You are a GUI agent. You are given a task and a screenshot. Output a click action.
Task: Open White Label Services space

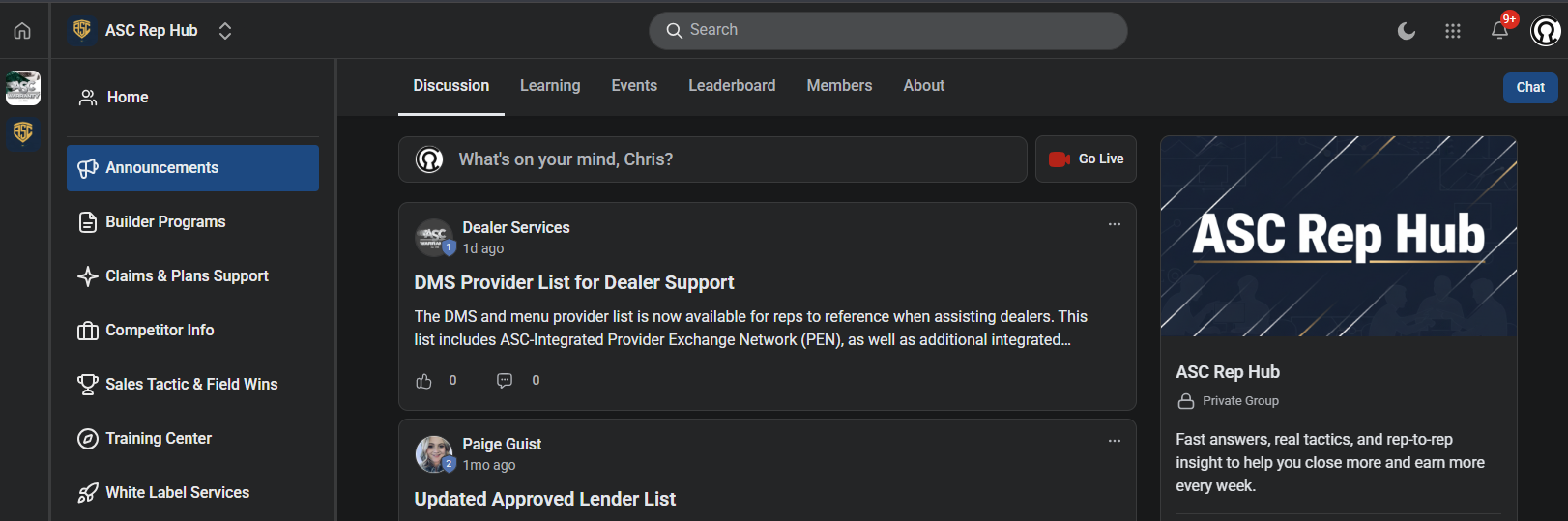193,493
